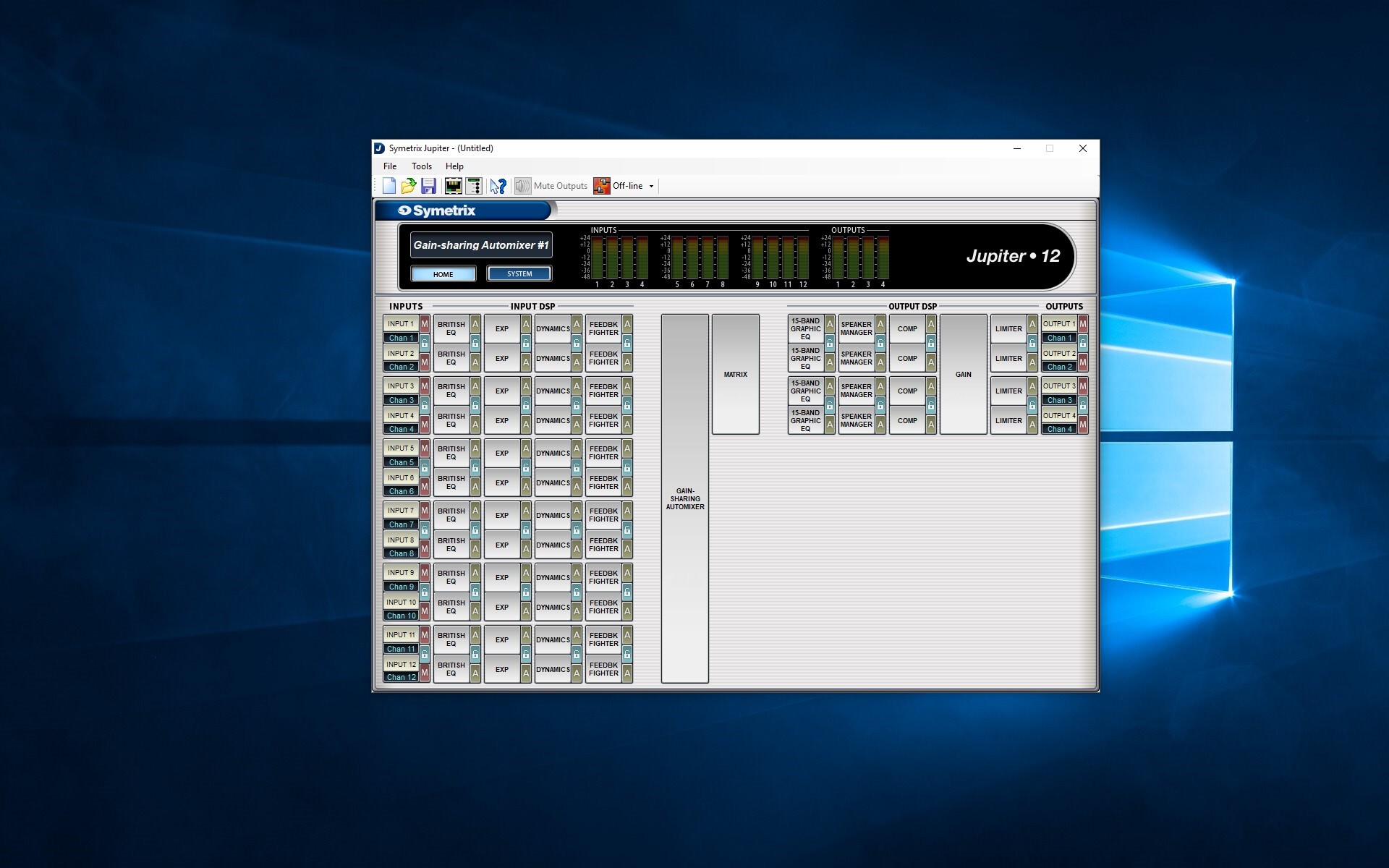Click the Save floppy disk icon
The image size is (1389, 868).
pyautogui.click(x=428, y=186)
